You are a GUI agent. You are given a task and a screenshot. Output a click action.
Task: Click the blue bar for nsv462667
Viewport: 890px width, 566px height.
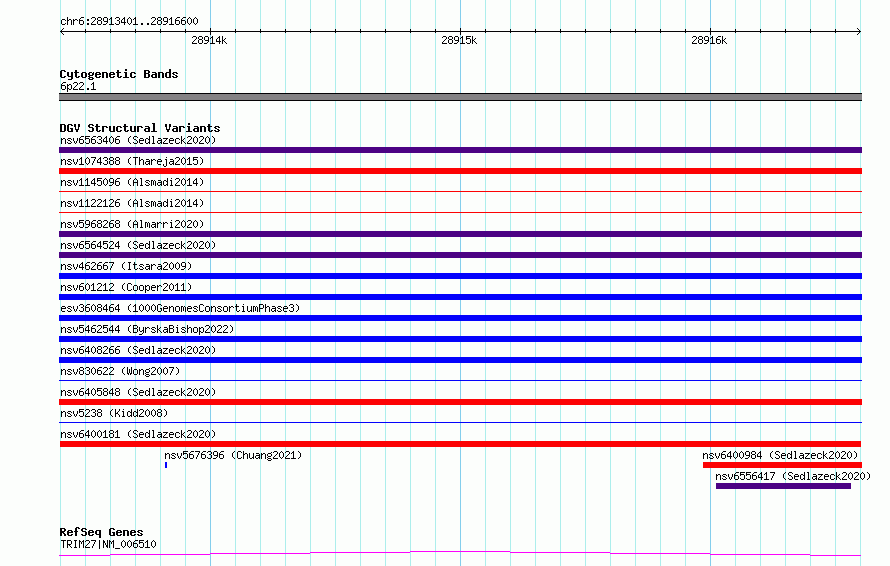click(x=460, y=276)
